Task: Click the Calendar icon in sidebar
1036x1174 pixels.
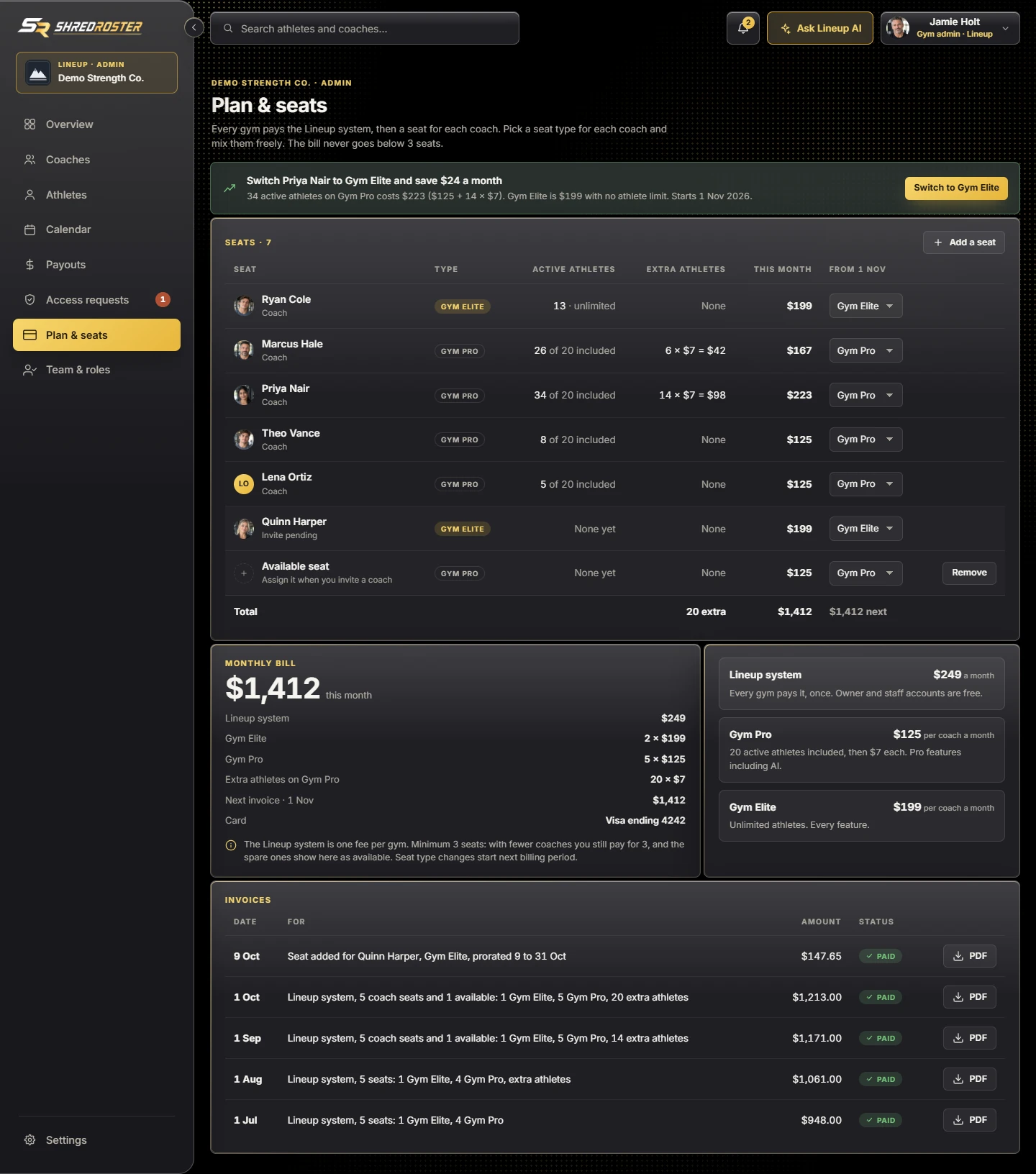Action: pos(29,229)
